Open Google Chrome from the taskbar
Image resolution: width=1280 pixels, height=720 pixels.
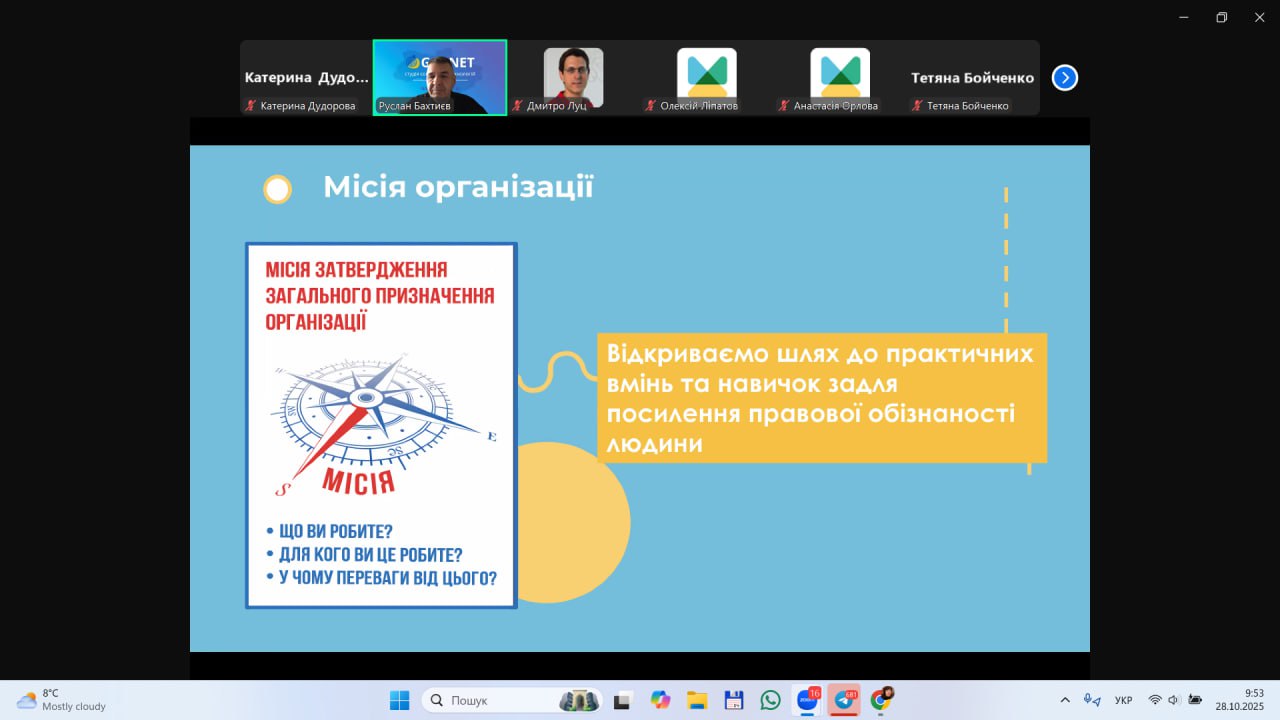(881, 700)
